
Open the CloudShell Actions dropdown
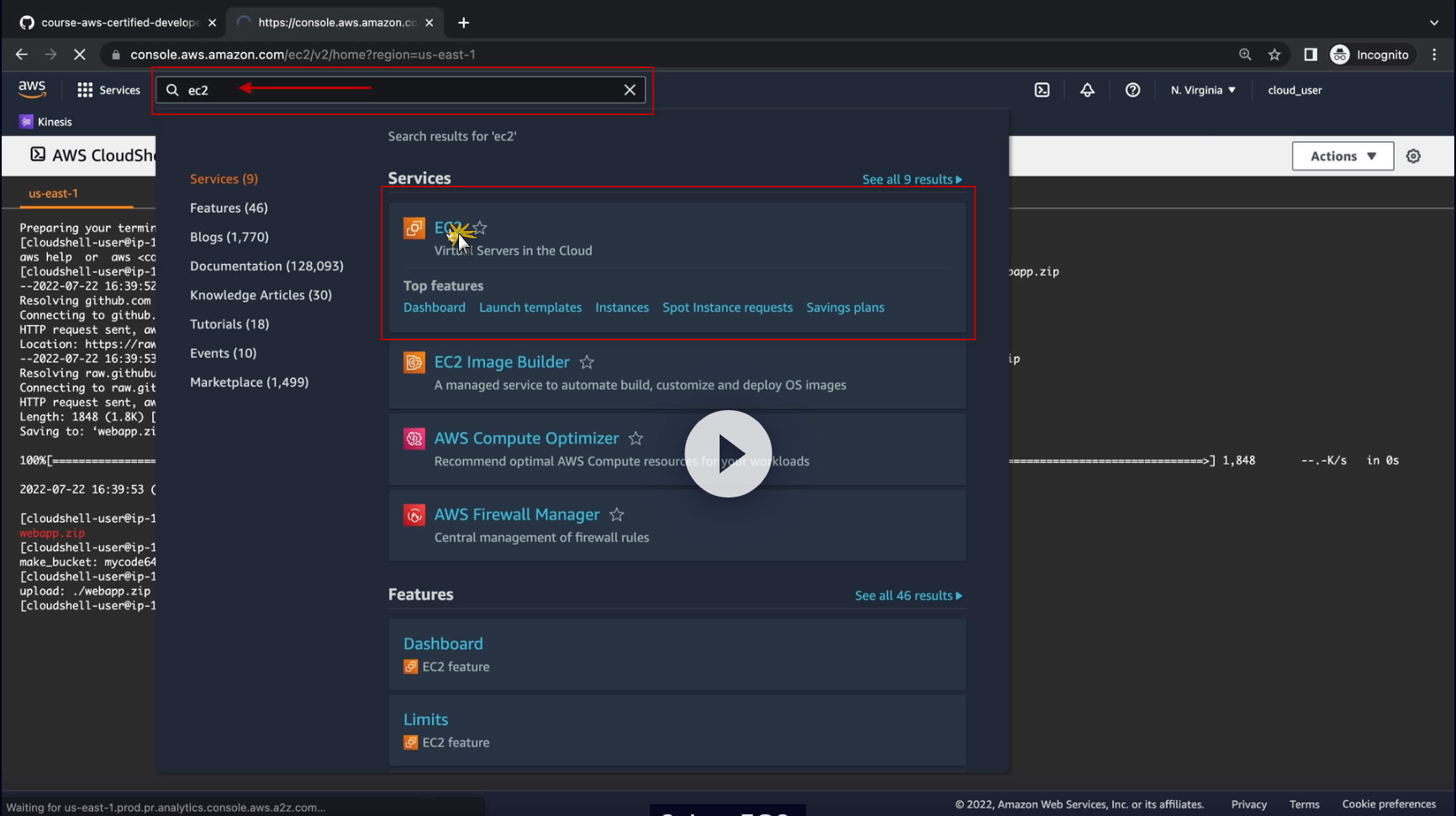coord(1343,156)
